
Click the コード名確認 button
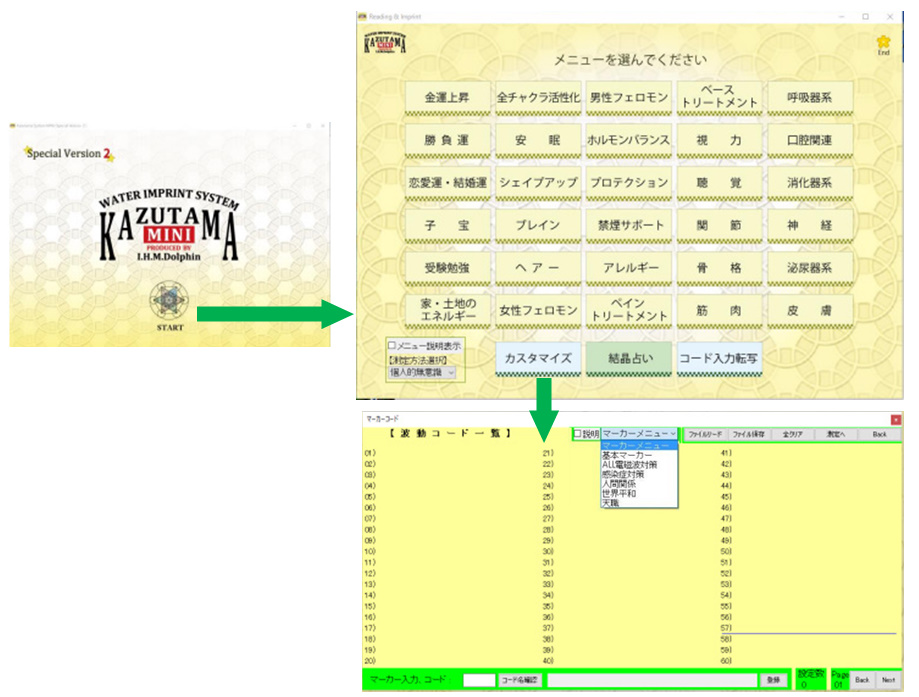pos(520,680)
